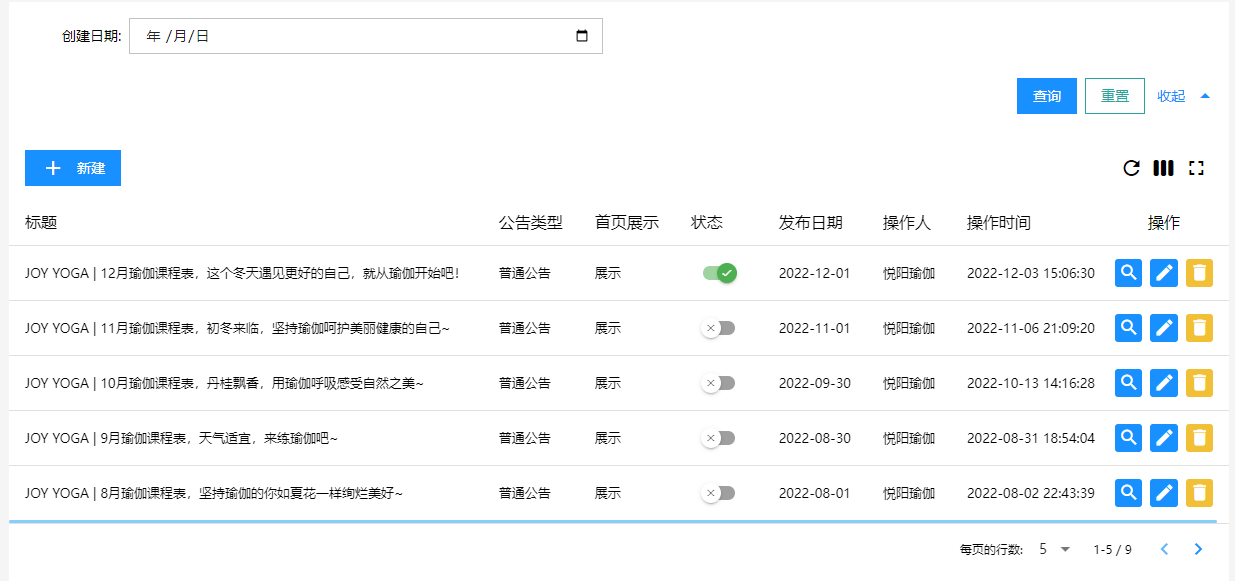
Task: Click the 标题 column header
Action: click(41, 223)
